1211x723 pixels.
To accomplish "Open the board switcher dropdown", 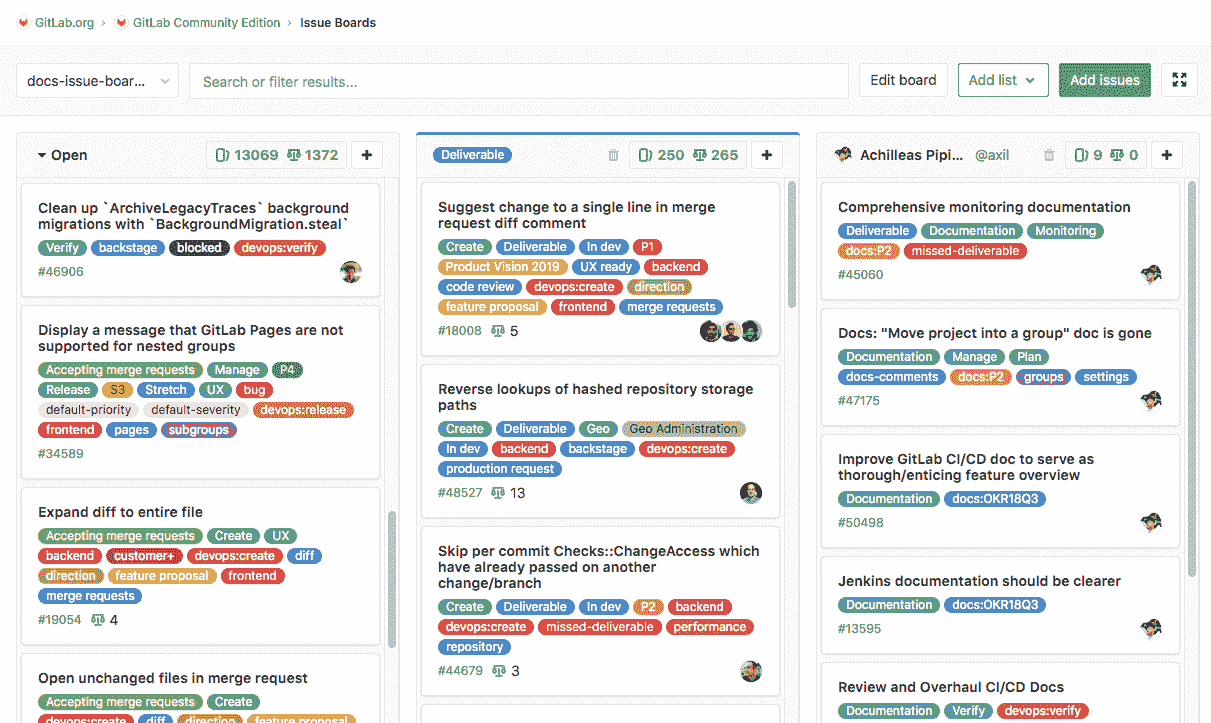I will [x=96, y=79].
